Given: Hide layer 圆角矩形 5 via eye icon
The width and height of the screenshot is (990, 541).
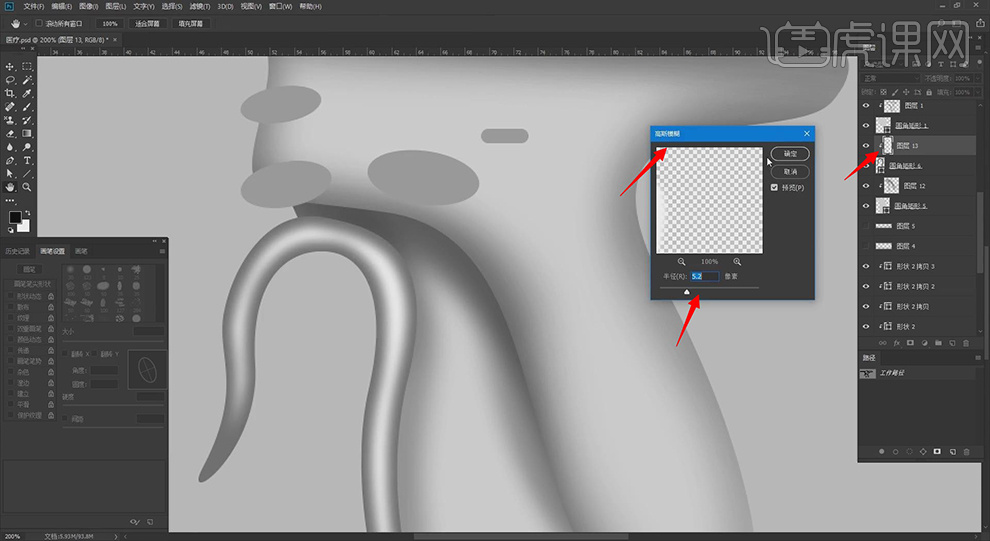Looking at the screenshot, I should coord(866,206).
